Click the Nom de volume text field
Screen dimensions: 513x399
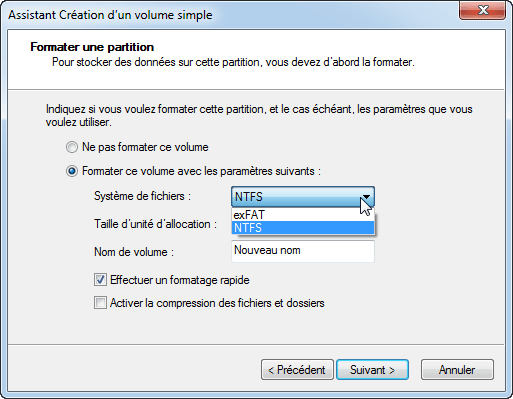[x=303, y=251]
